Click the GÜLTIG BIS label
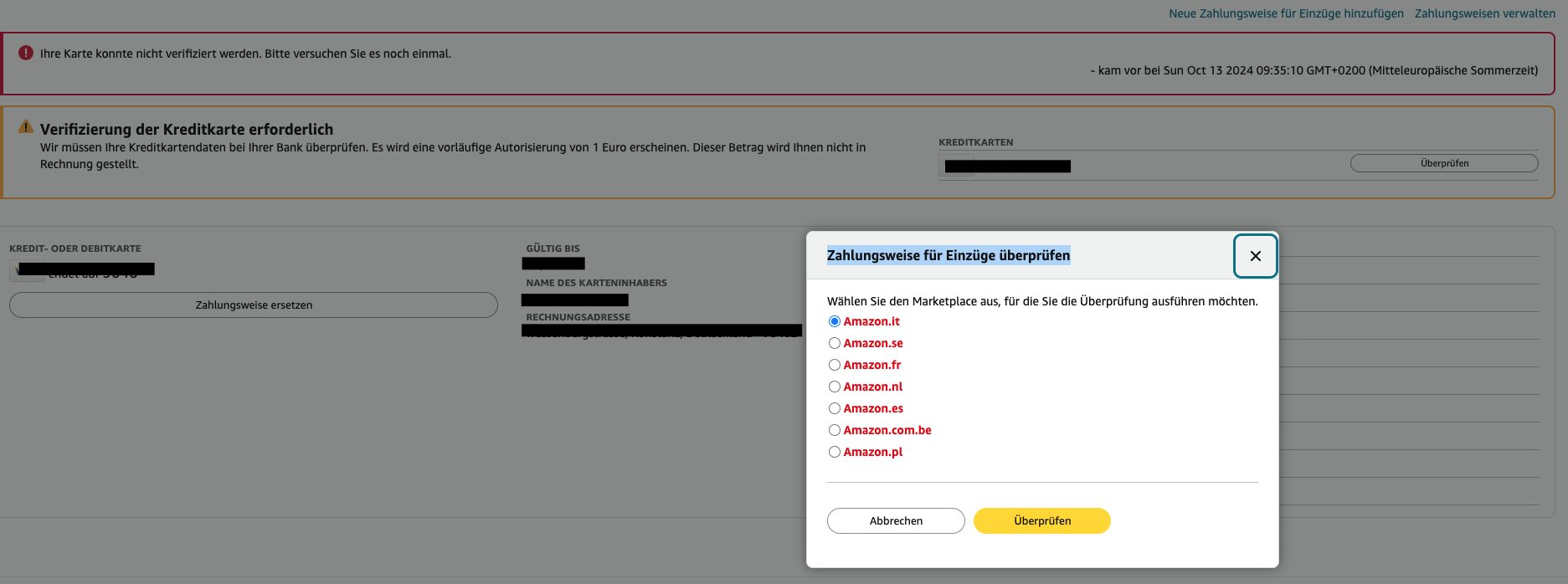Viewport: 1568px width, 584px height. click(553, 248)
